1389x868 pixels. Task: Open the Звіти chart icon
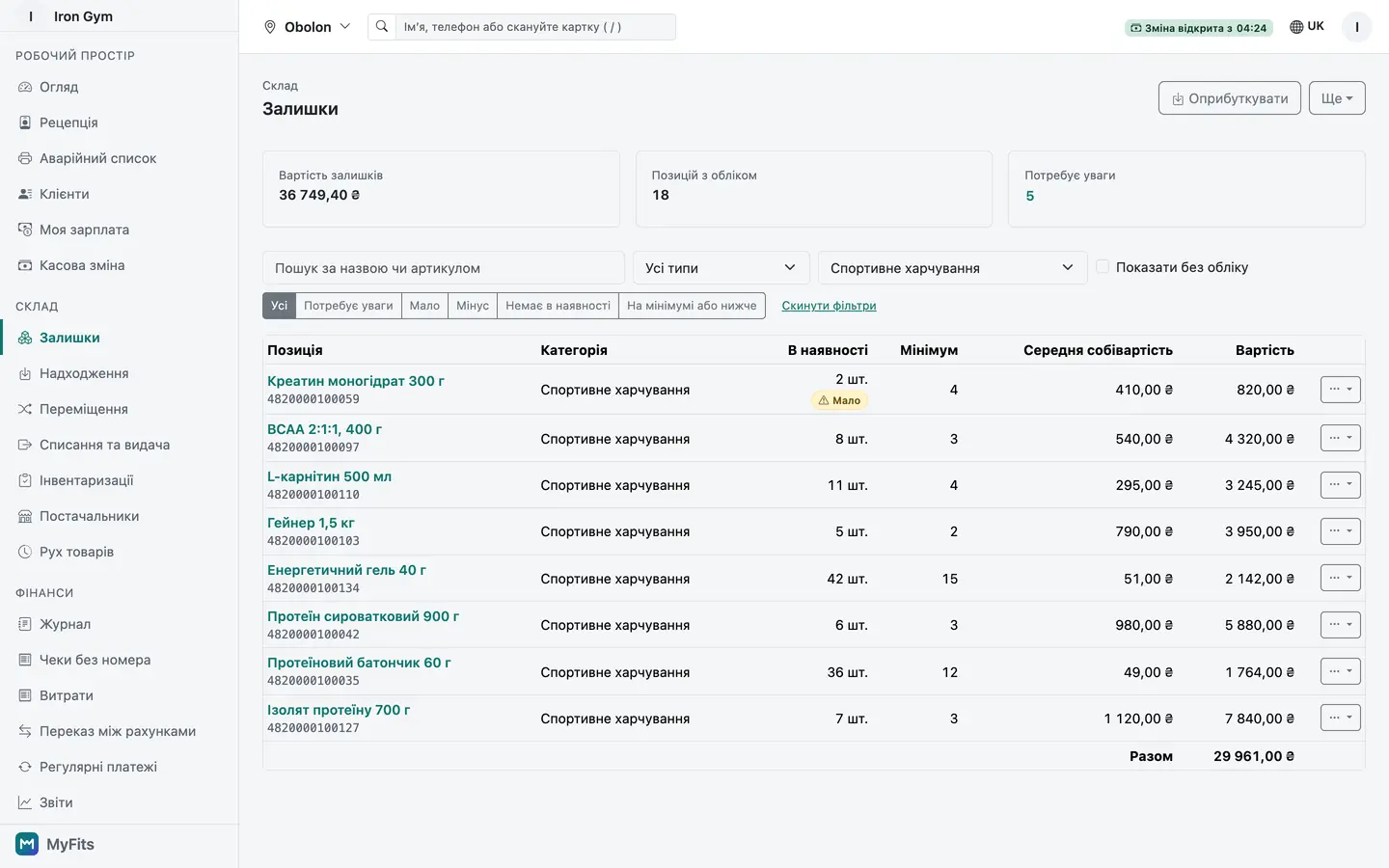[25, 802]
